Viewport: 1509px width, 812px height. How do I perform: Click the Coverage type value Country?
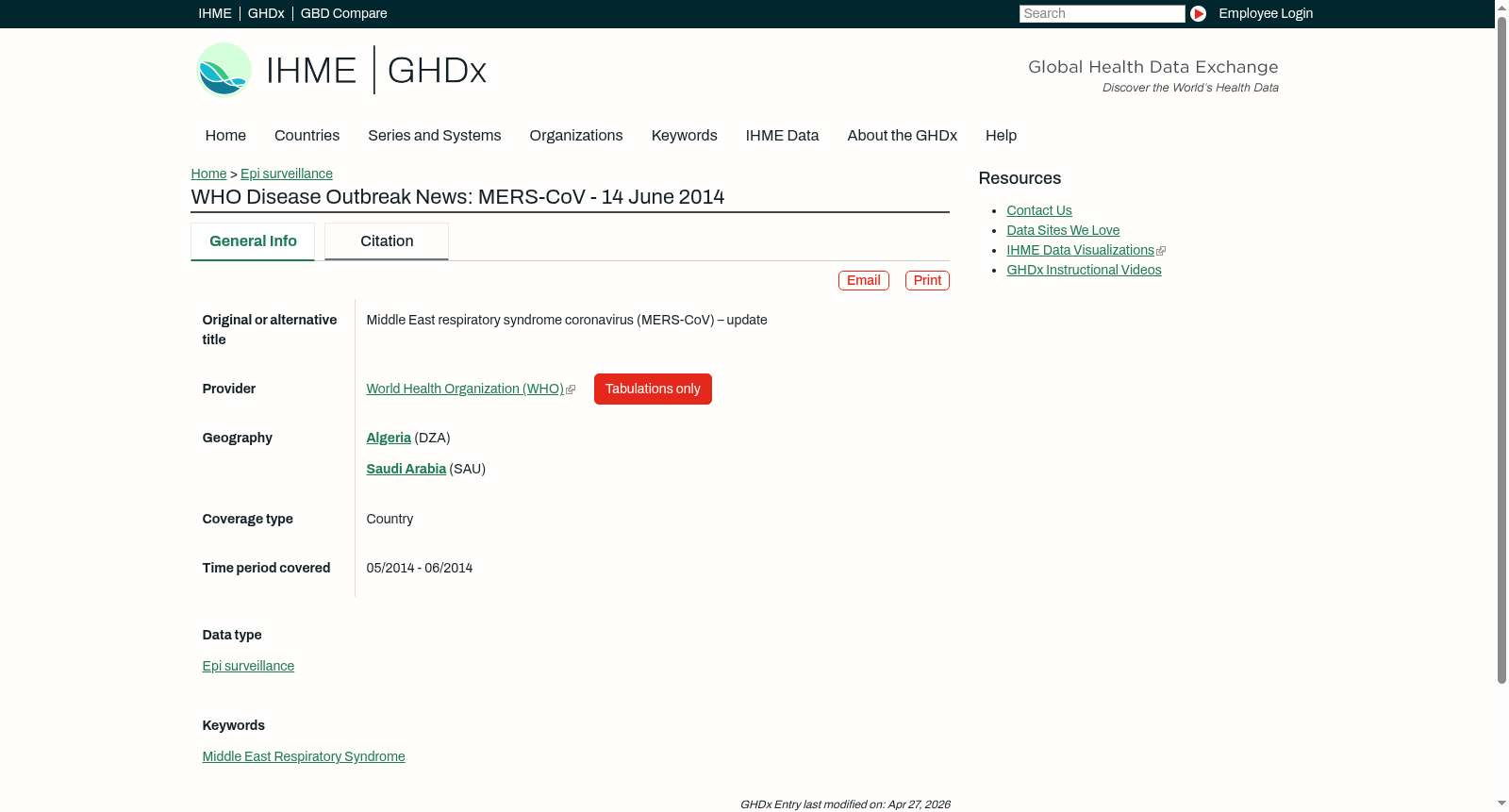pos(390,519)
